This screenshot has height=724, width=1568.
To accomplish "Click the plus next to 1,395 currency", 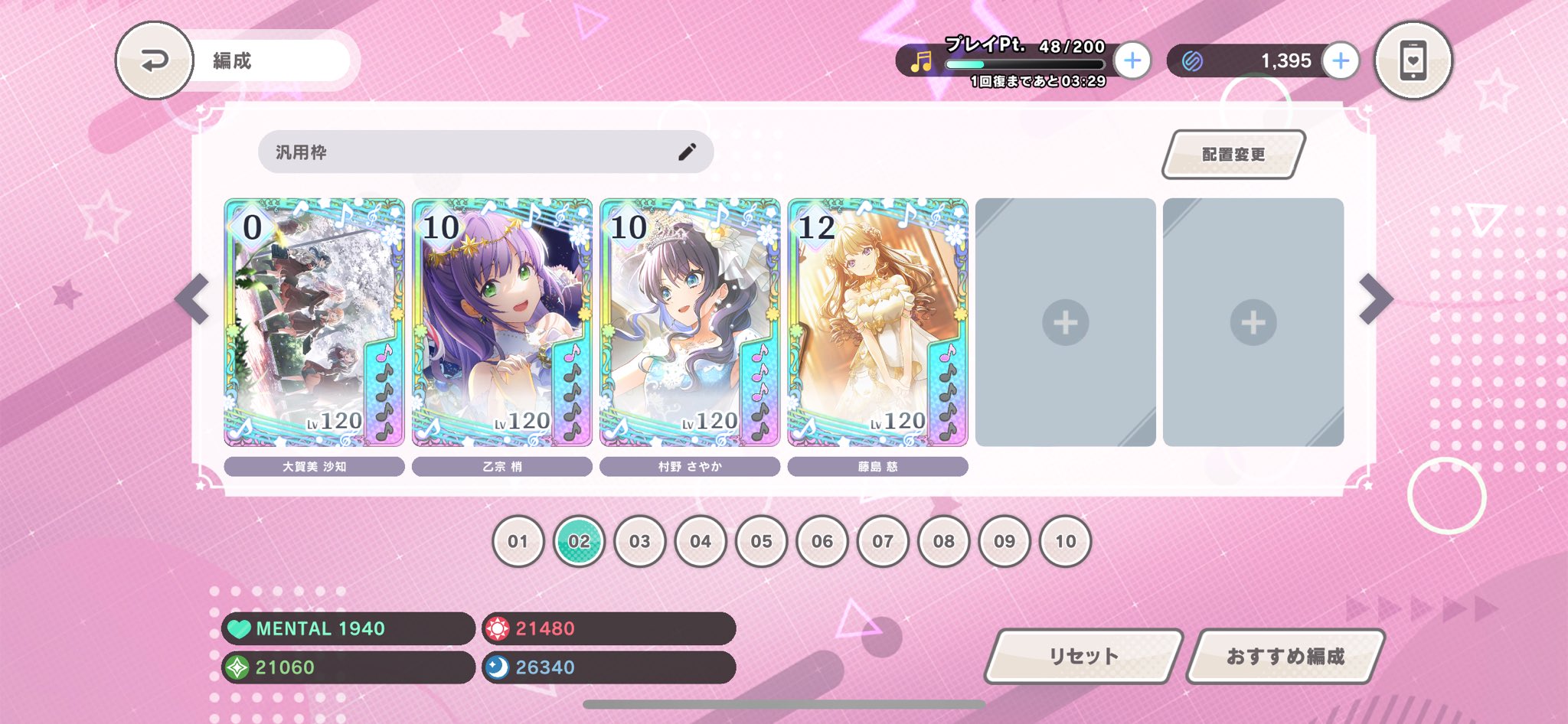I will (1341, 60).
